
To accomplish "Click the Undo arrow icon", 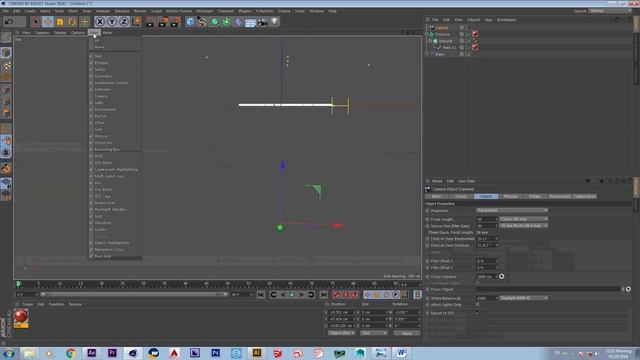I will click(x=9, y=22).
